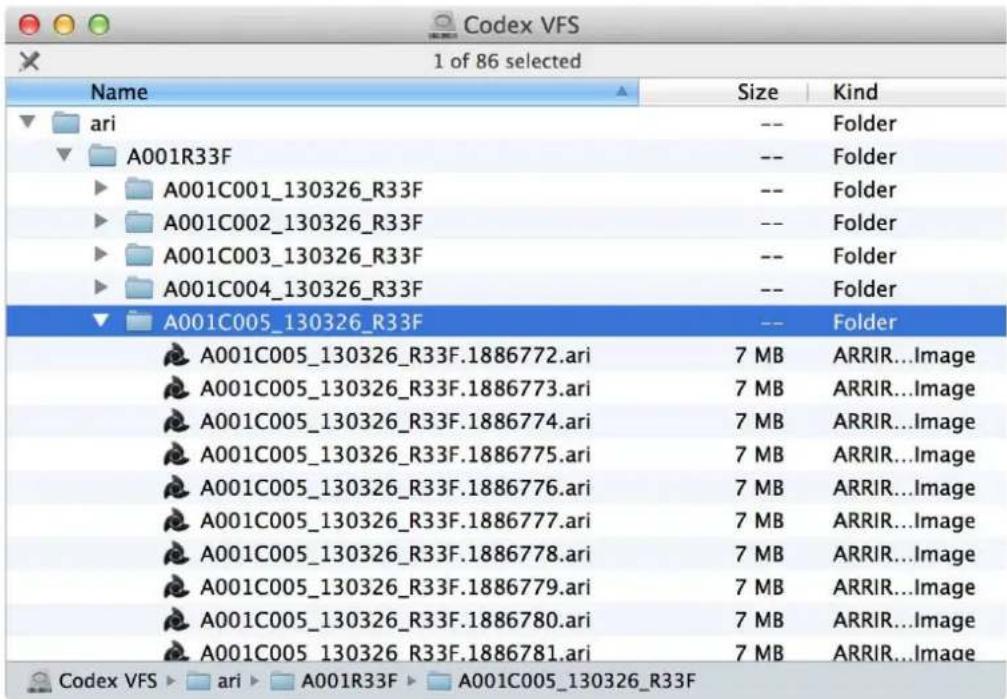Select the A001C004_130326_R33F folder name
The width and height of the screenshot is (1007, 699).
[293, 288]
